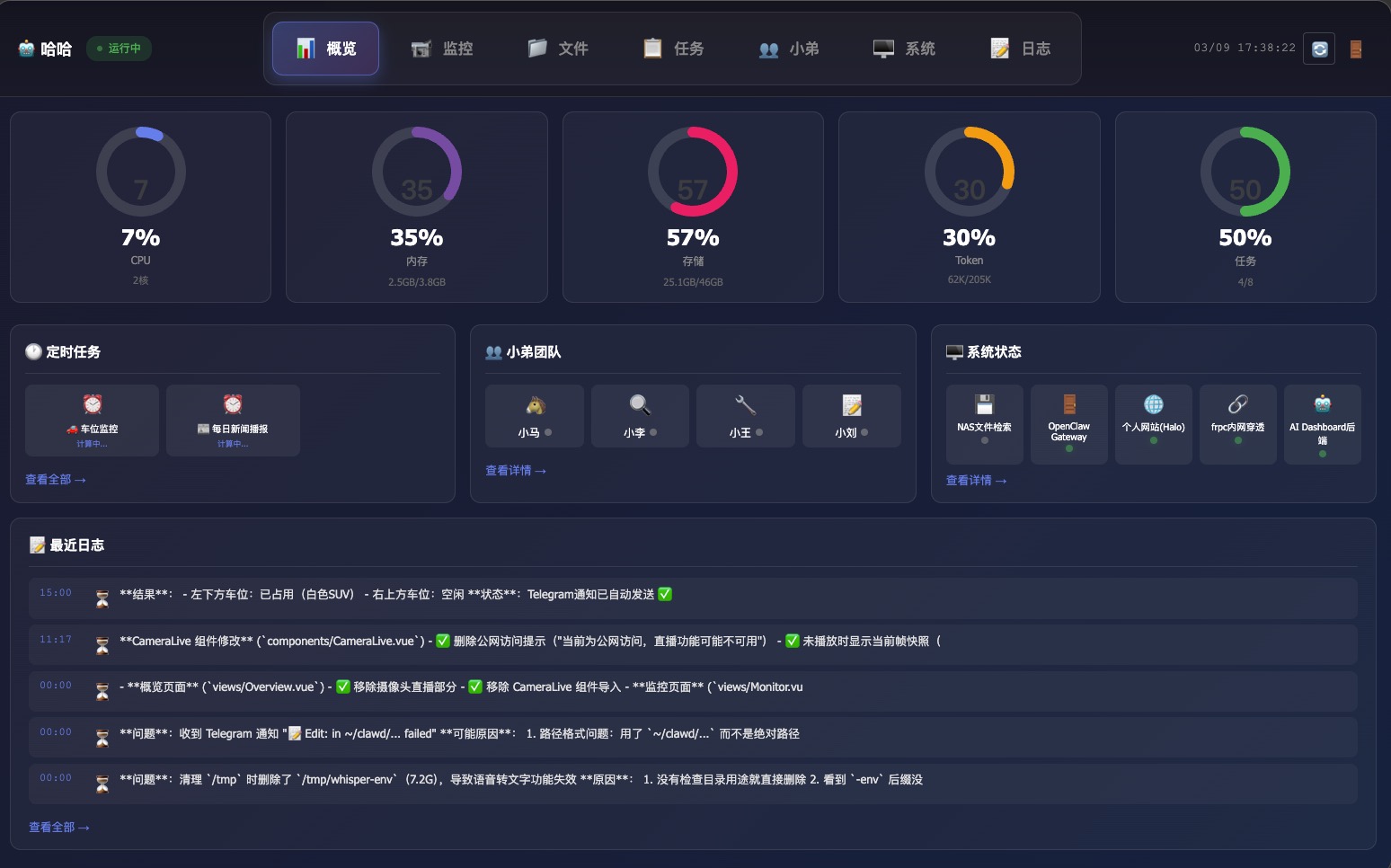The height and width of the screenshot is (868, 1391).
Task: Go to the 日志 tab
Action: pyautogui.click(x=1021, y=49)
